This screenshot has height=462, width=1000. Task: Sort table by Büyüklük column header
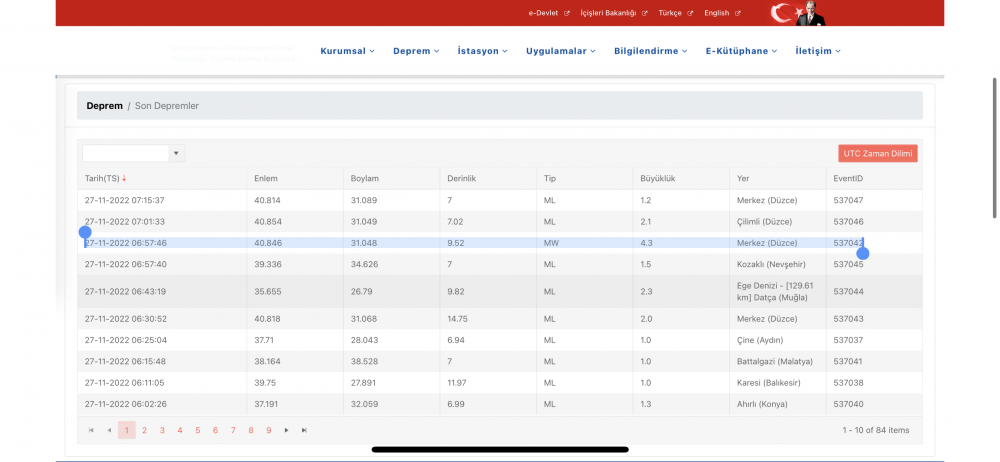(658, 179)
